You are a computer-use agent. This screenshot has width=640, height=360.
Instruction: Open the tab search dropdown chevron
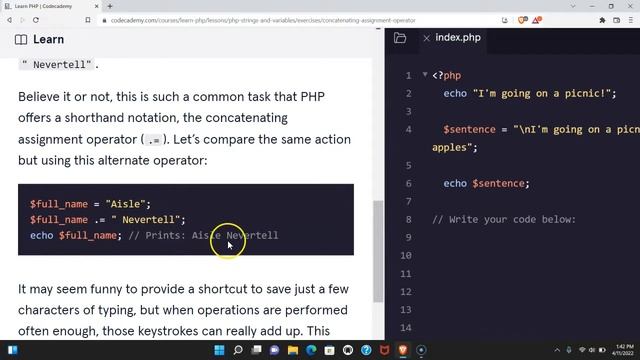[x=573, y=6]
